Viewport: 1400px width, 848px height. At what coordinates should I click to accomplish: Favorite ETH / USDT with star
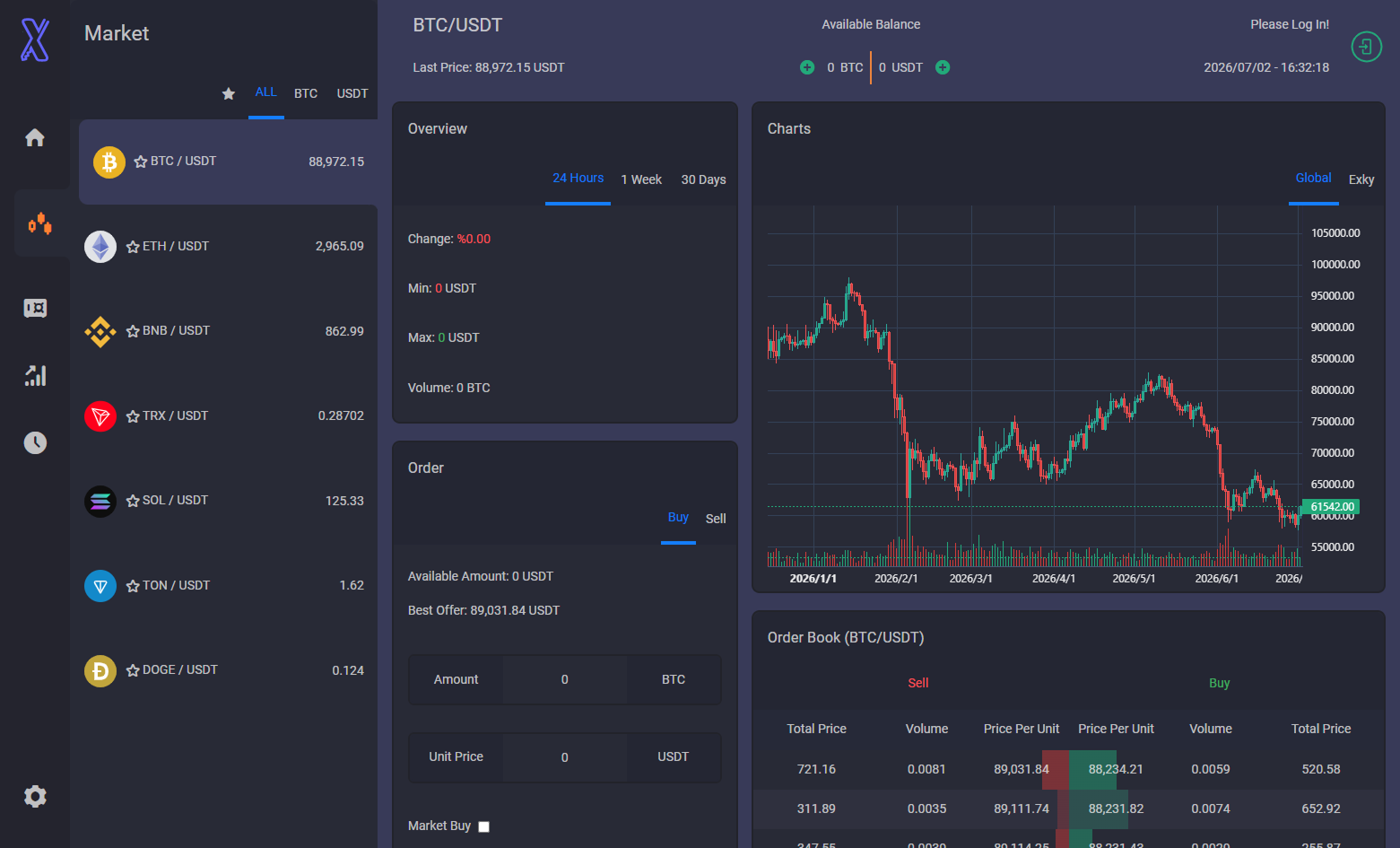133,247
